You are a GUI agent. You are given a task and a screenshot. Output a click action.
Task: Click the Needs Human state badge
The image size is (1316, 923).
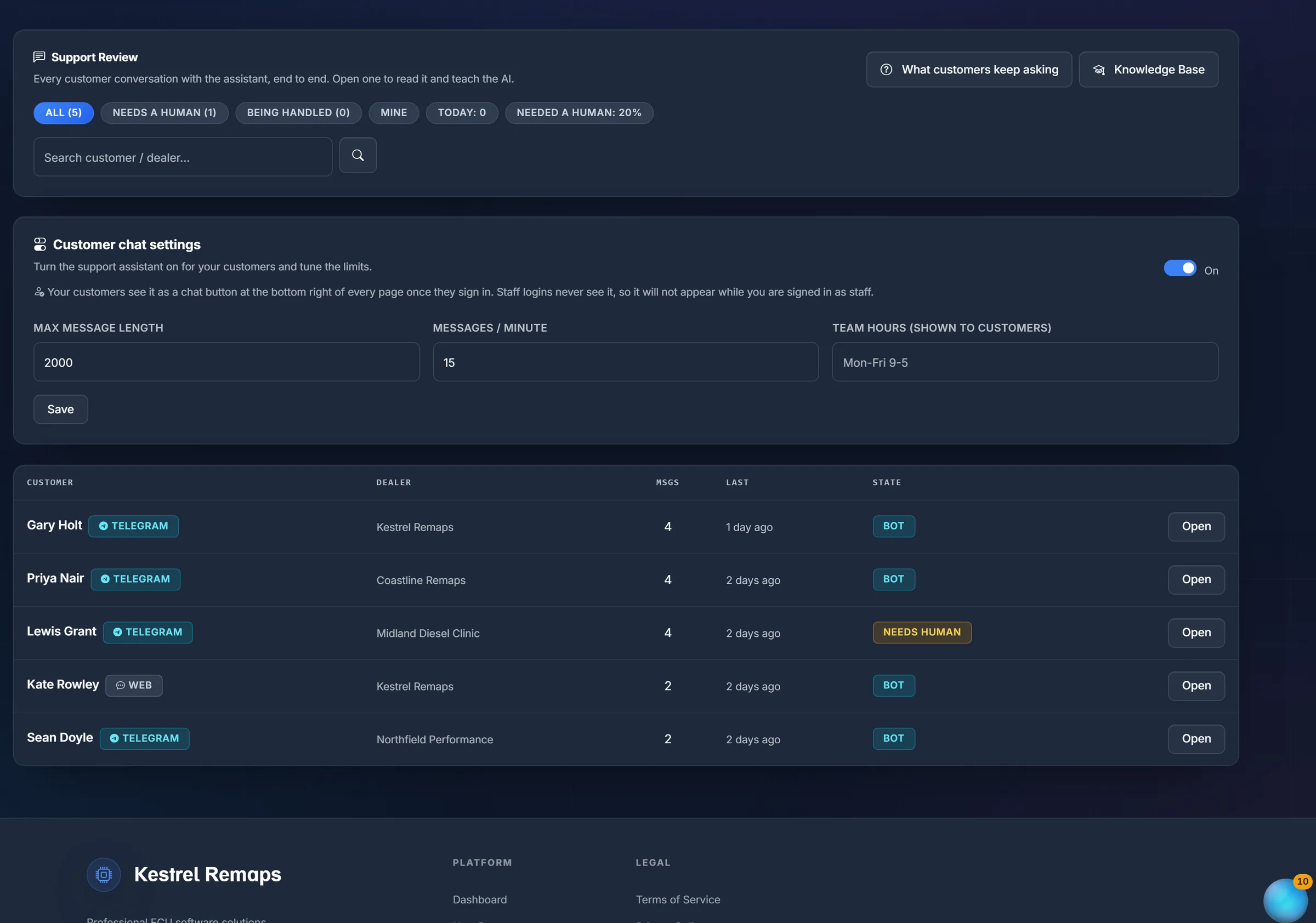pyautogui.click(x=922, y=632)
